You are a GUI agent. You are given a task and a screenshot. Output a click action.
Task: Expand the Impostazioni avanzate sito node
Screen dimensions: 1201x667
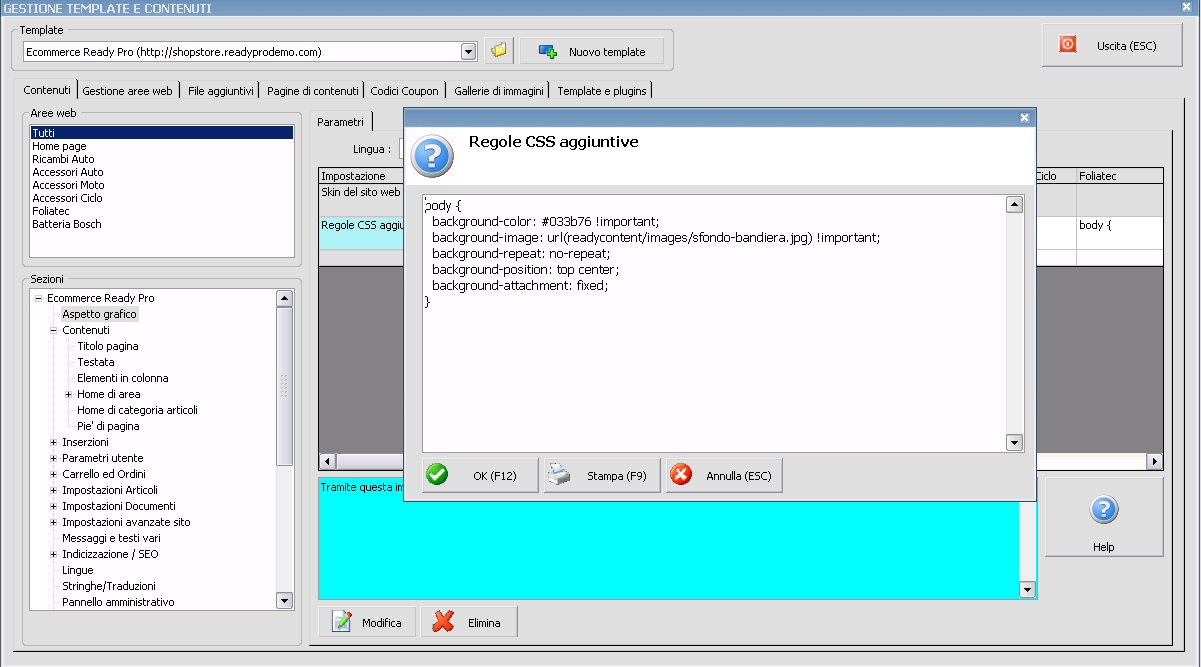click(54, 522)
